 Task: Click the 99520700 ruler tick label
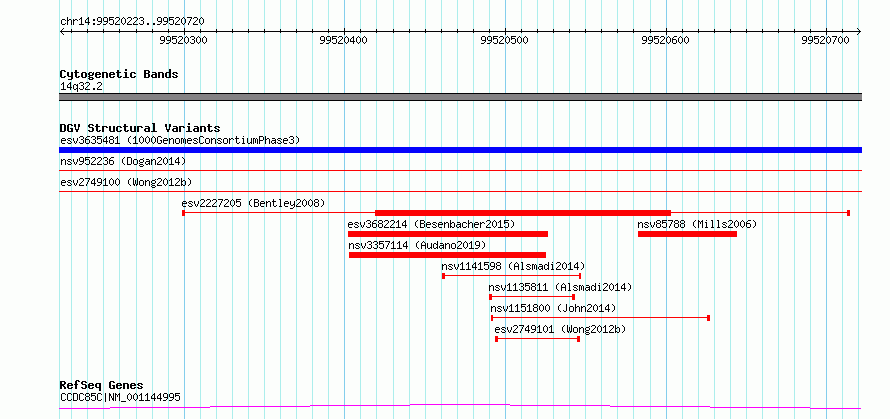pos(826,40)
